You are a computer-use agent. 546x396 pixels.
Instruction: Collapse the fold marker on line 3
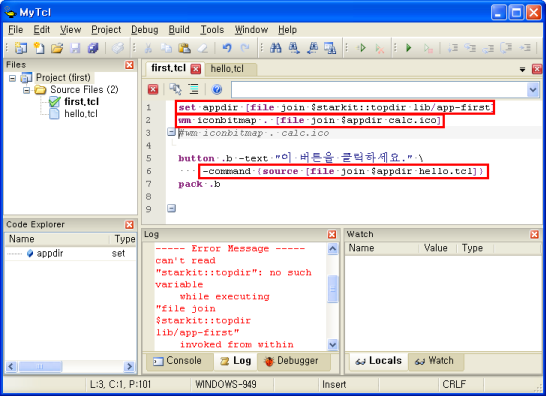(x=171, y=132)
